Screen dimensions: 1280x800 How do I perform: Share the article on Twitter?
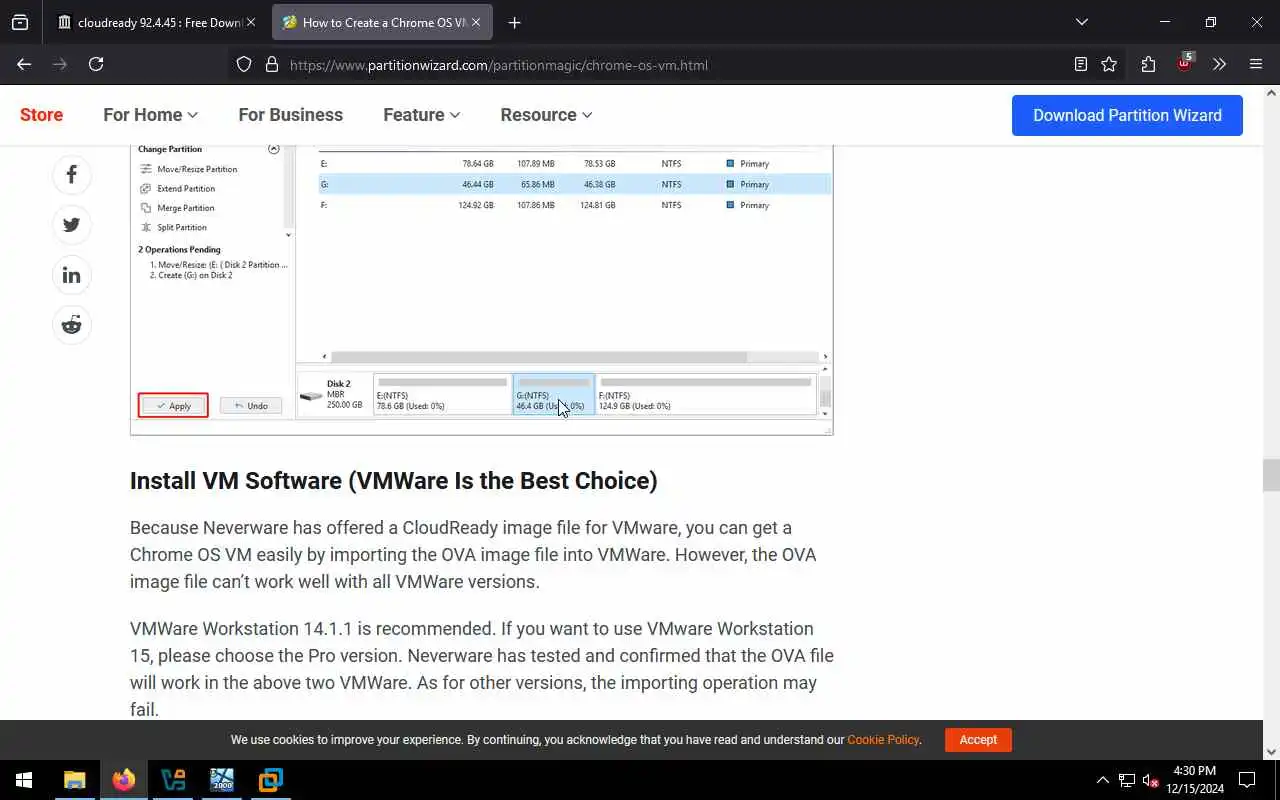coord(72,225)
